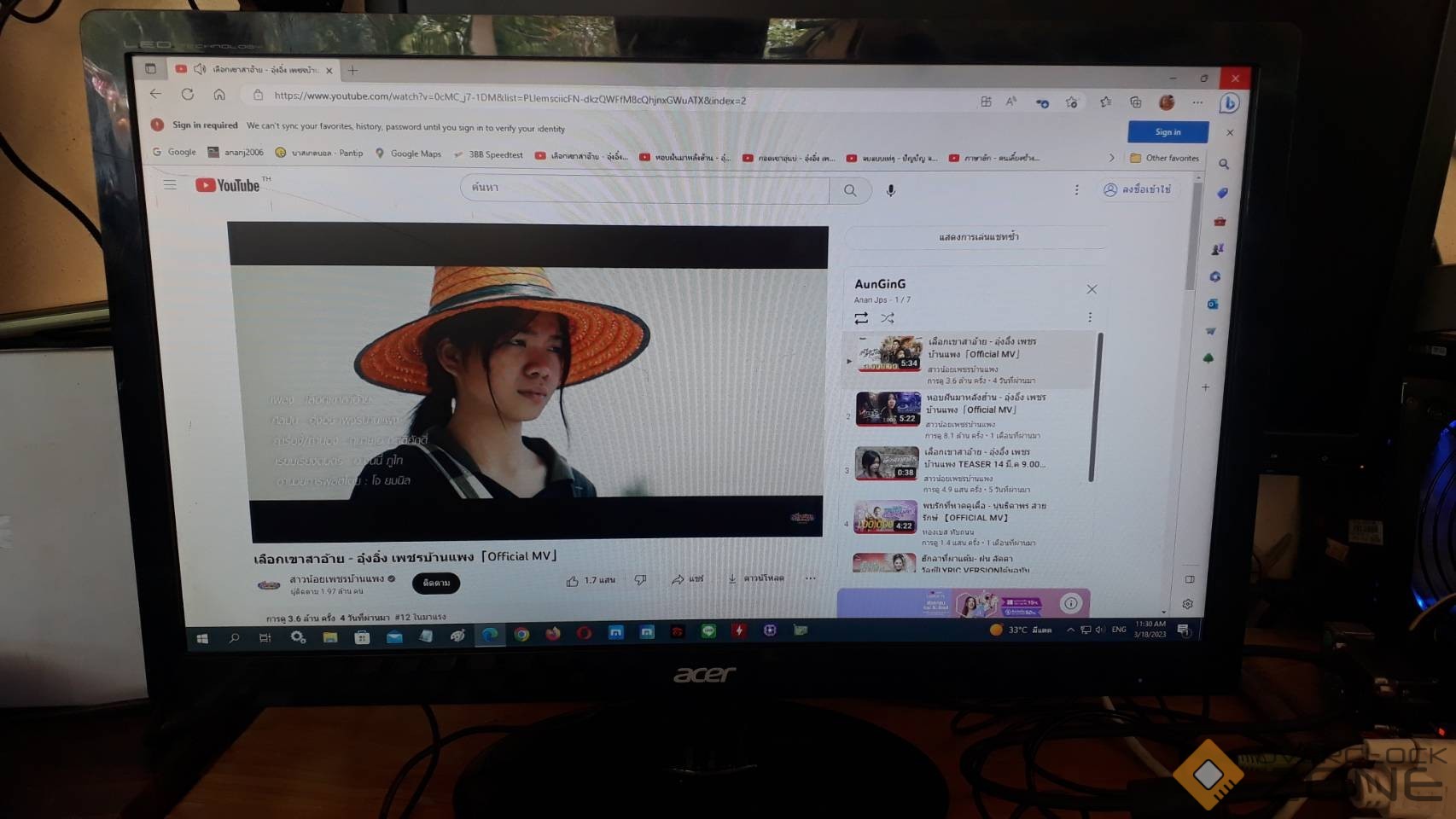Open the 3BB Speedtest bookmark
1456x819 pixels.
[488, 154]
